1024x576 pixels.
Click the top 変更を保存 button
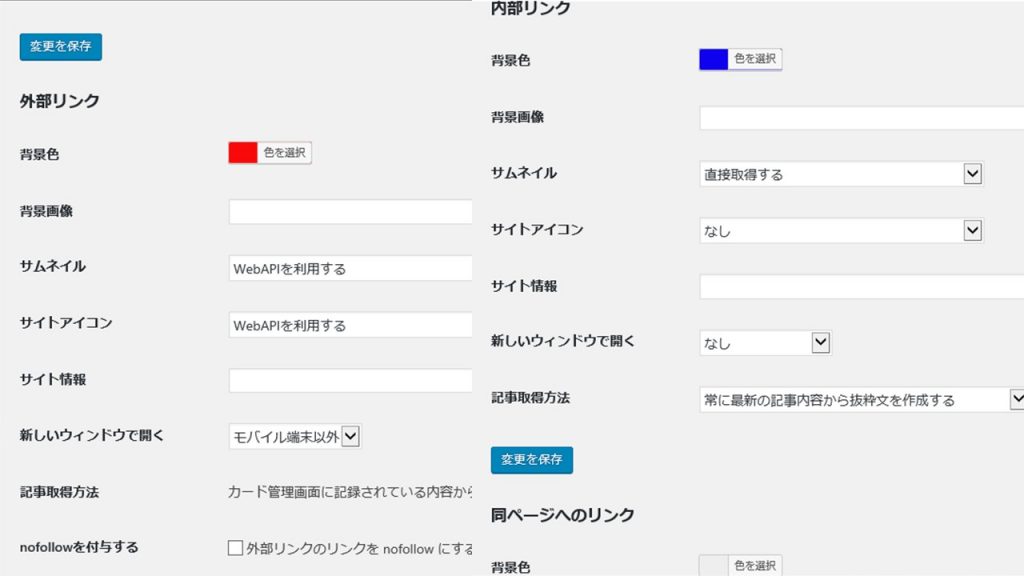point(60,47)
